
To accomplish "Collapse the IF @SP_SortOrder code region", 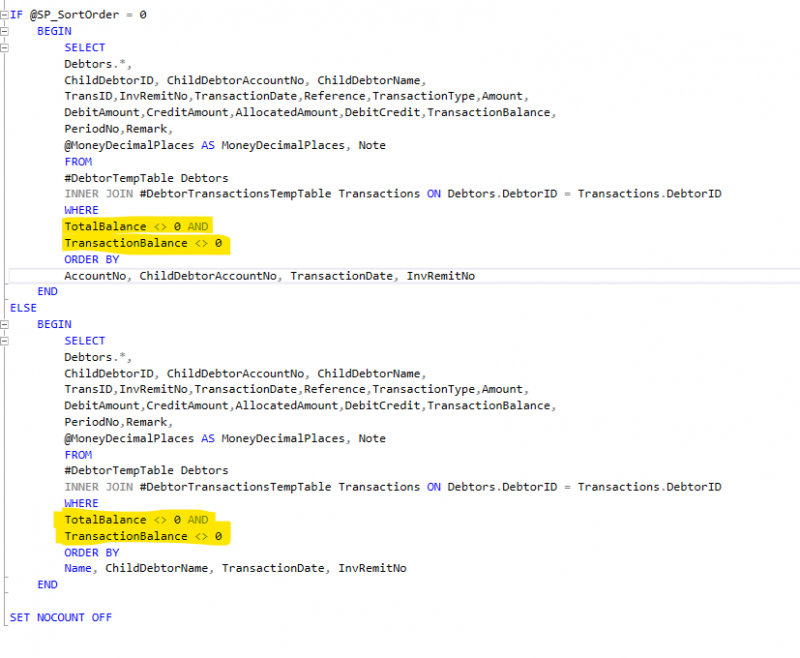I will 5,14.
